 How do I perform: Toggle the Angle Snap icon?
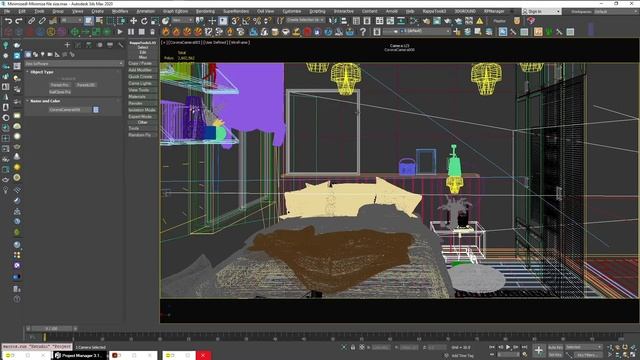[246, 20]
